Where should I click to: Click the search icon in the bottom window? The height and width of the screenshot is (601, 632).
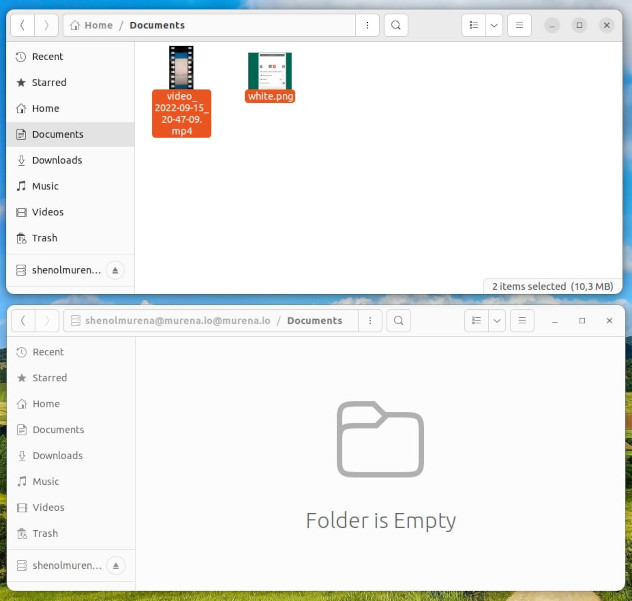(398, 321)
